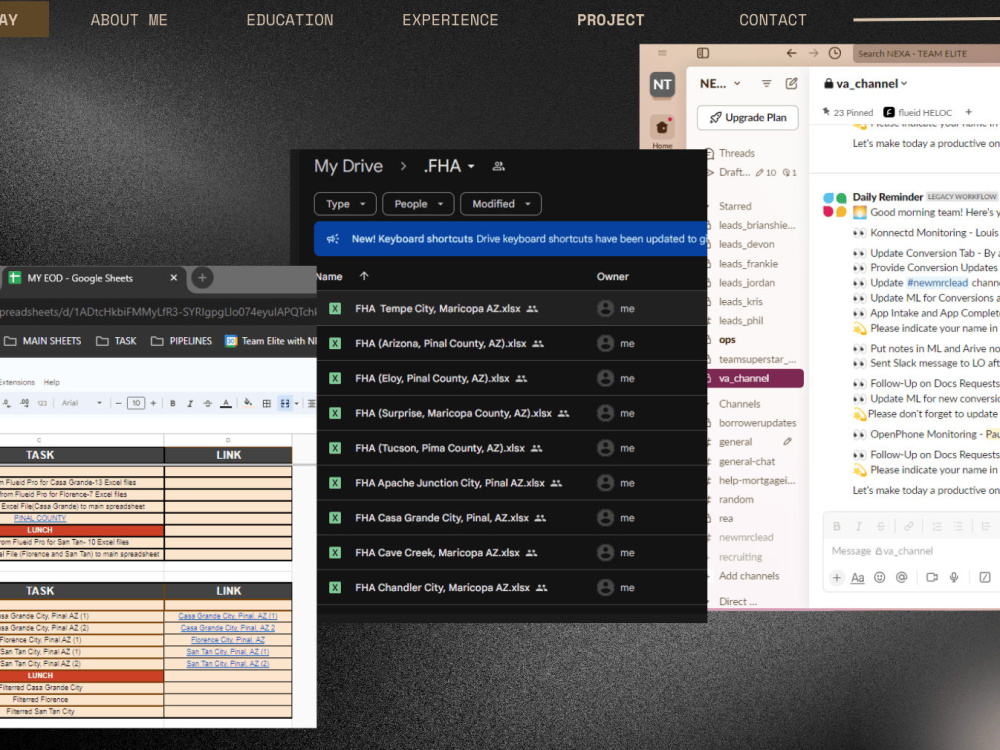1000x750 pixels.
Task: Open the 23 Pinned items
Action: 848,112
